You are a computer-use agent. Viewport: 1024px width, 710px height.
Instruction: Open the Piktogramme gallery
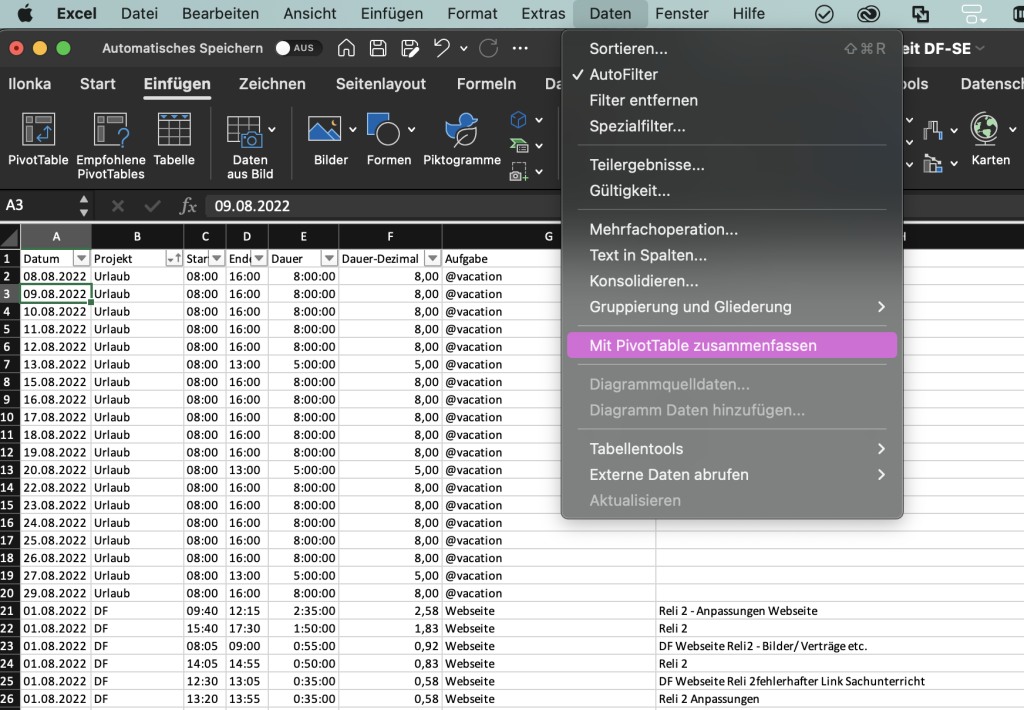(x=461, y=131)
